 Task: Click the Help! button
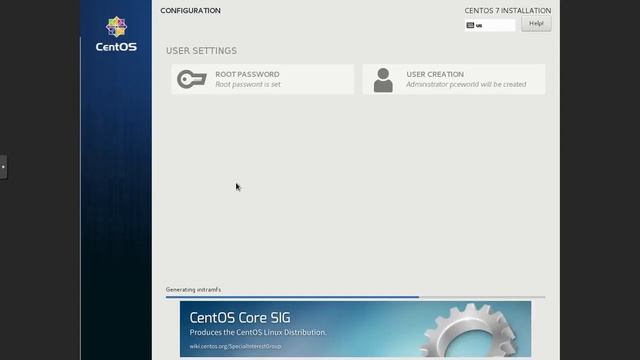(x=536, y=24)
